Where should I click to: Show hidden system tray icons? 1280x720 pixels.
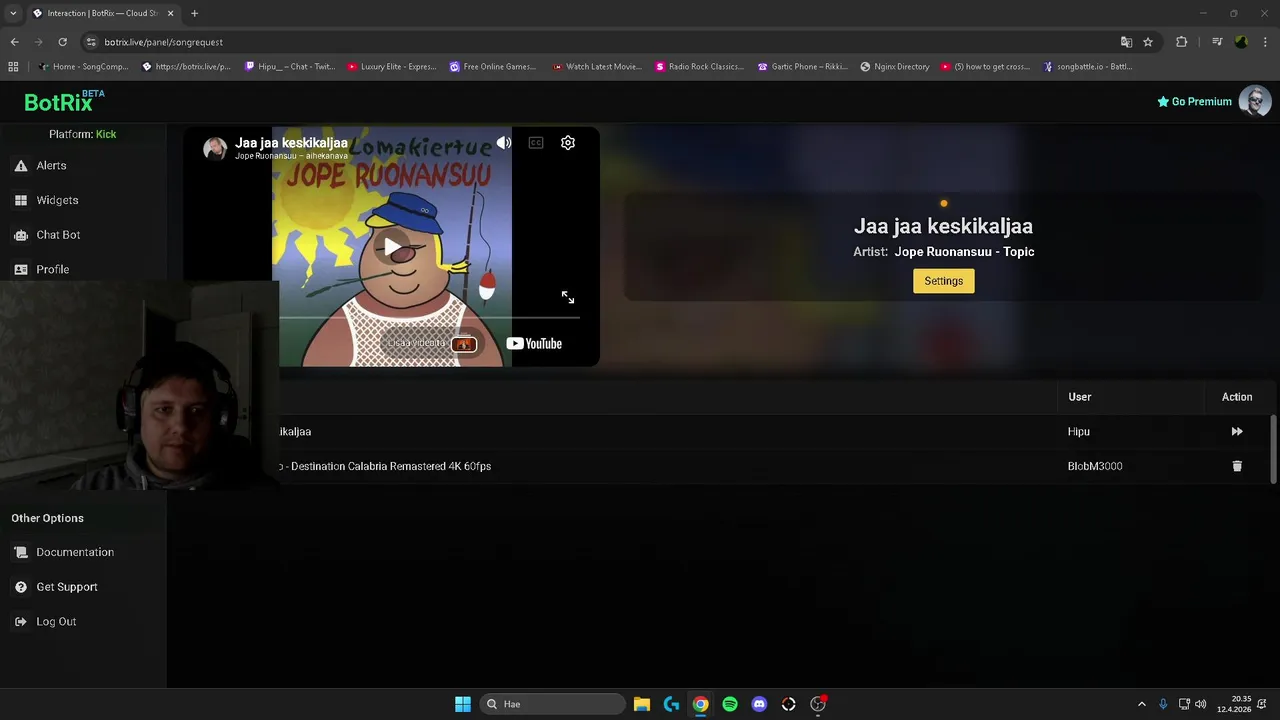(1142, 704)
